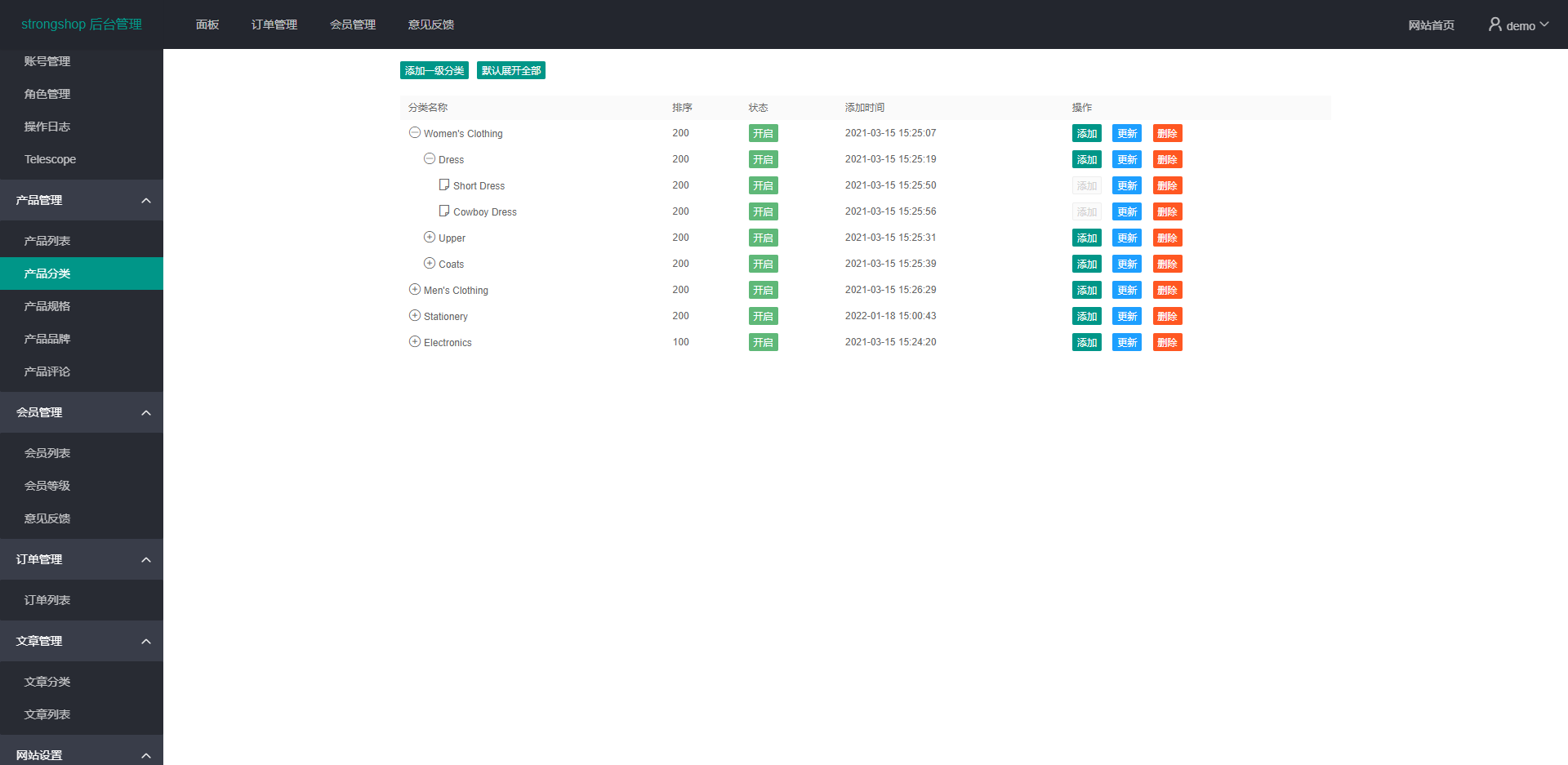Update the Cowboy Dress category
1568x765 pixels.
[1127, 211]
